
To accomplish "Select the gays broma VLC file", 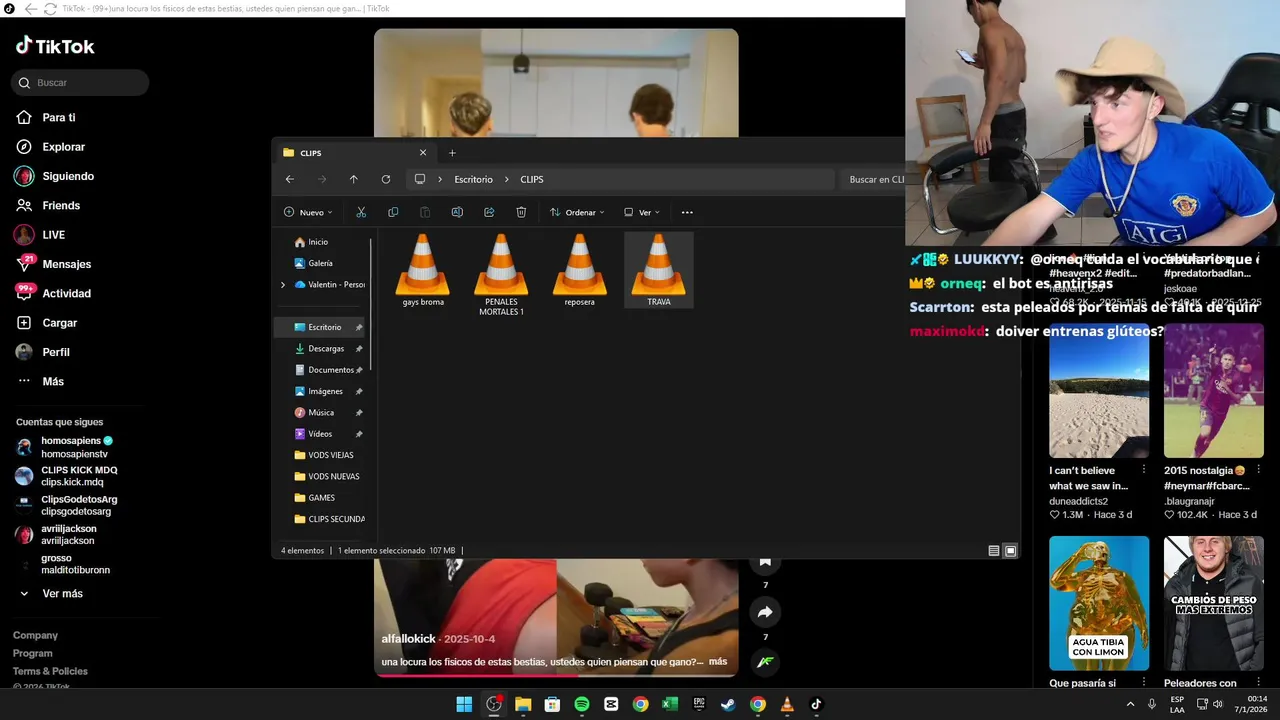I will (423, 270).
